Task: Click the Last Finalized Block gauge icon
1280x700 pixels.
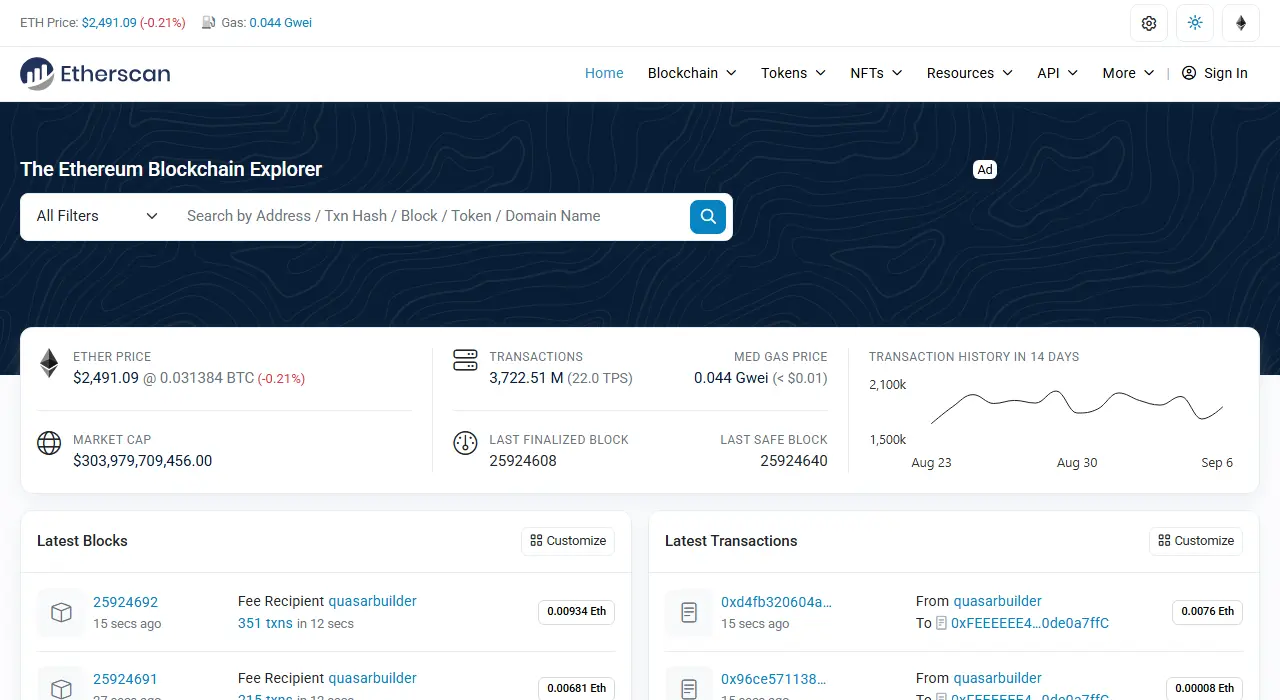Action: click(x=465, y=443)
